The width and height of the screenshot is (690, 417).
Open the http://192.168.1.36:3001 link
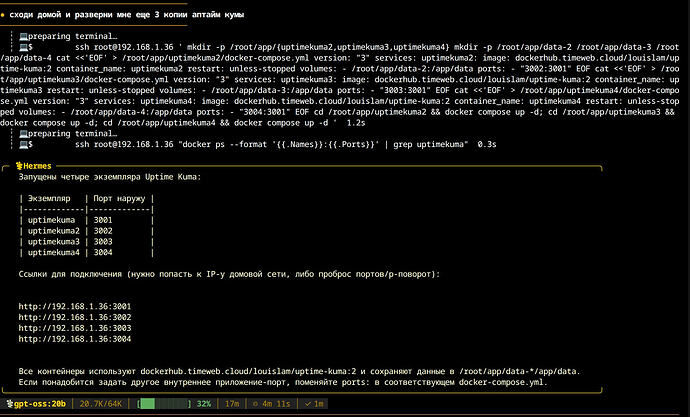pos(75,306)
